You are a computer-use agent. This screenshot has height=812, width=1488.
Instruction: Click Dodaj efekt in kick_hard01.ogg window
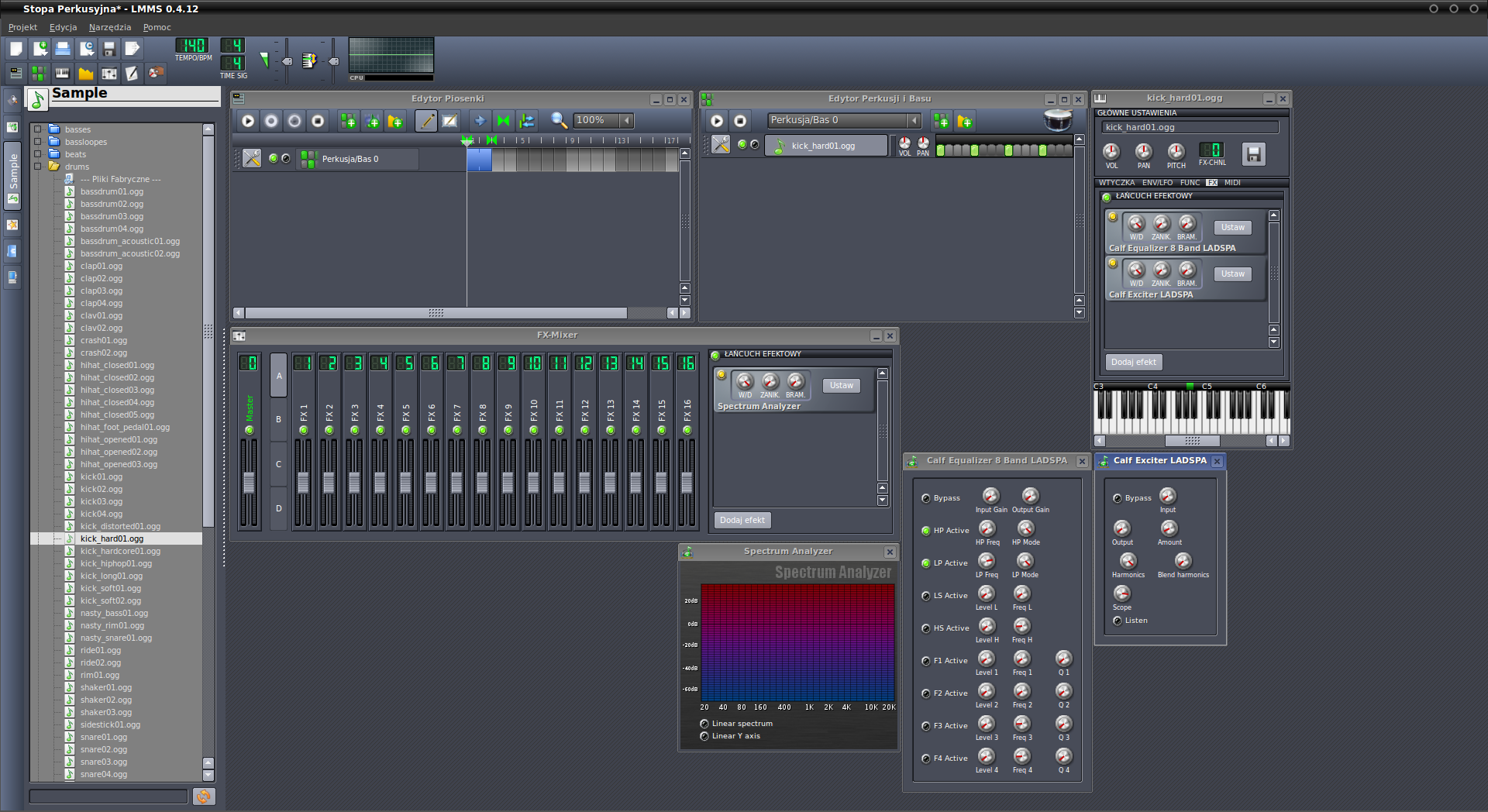click(1134, 362)
